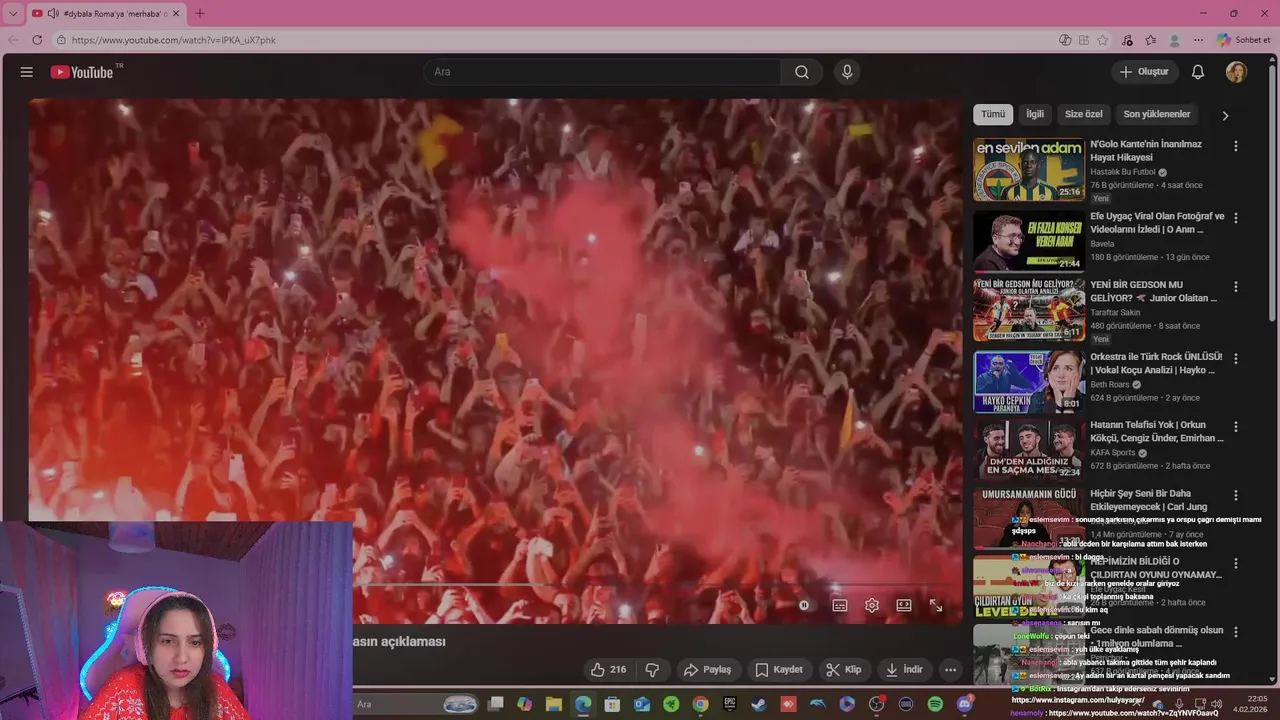Enter fullscreen in the video player
This screenshot has height=720, width=1280.
[936, 605]
